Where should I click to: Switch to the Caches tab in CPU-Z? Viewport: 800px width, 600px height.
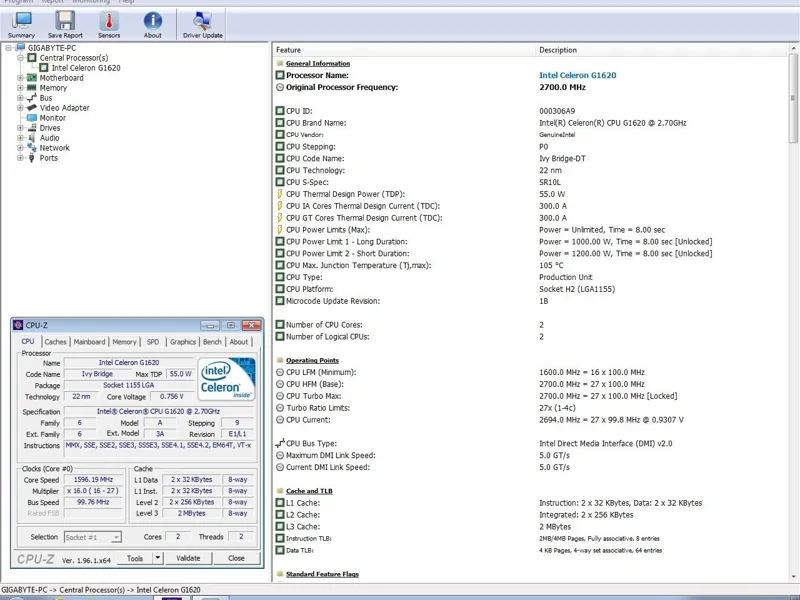tap(56, 342)
